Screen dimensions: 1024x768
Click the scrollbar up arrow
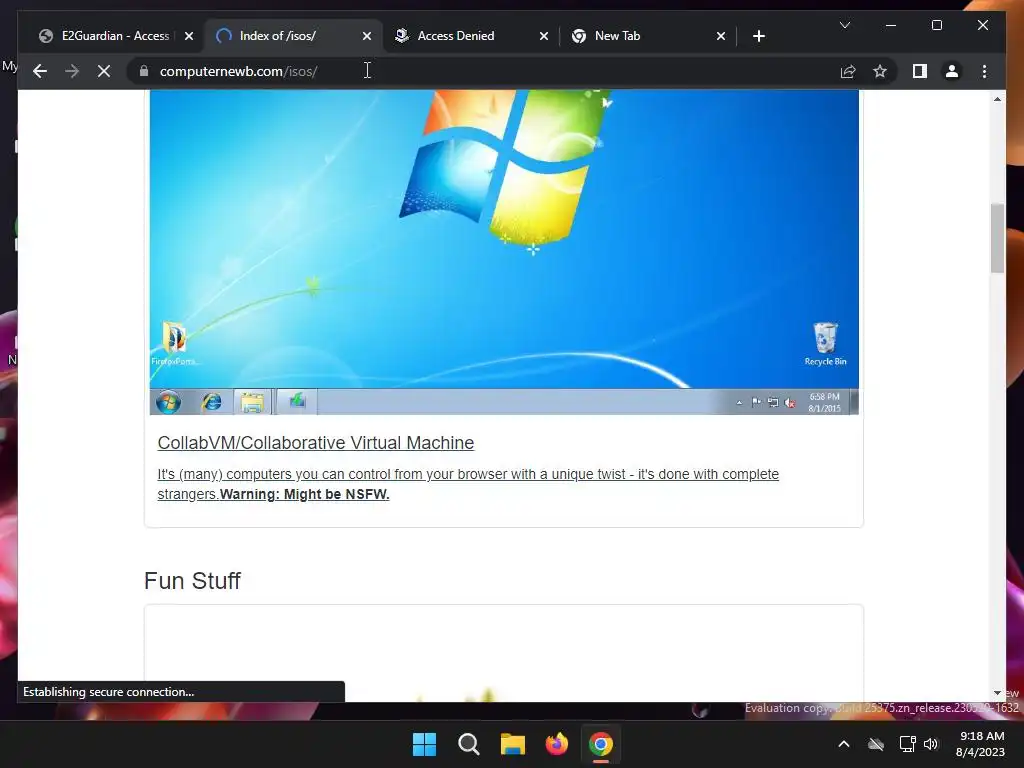pyautogui.click(x=997, y=99)
